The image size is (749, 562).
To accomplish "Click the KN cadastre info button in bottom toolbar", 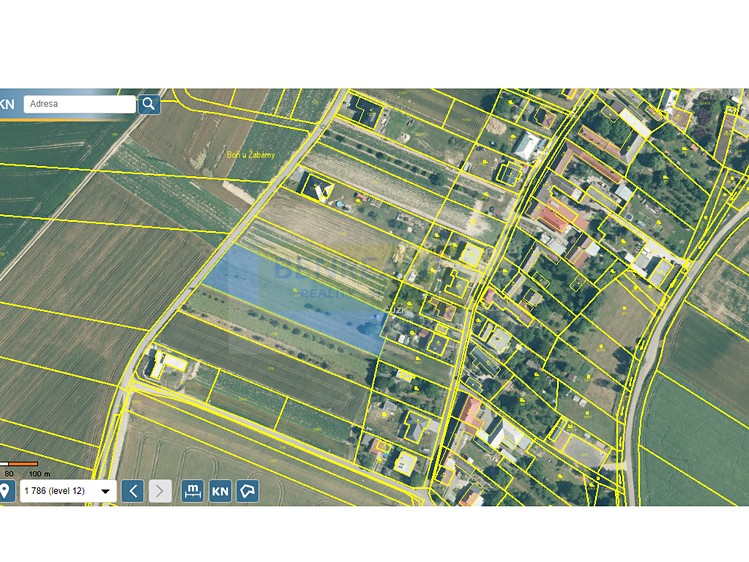I will pos(220,491).
